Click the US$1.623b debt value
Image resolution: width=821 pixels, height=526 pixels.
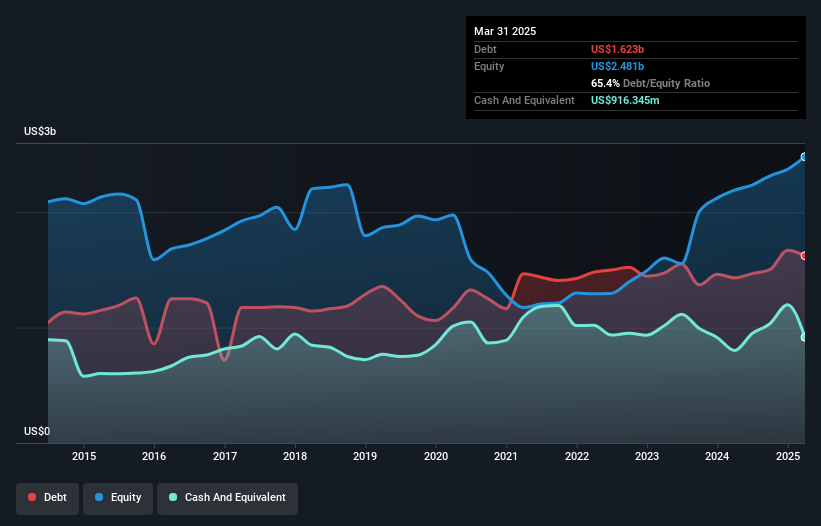tap(617, 49)
